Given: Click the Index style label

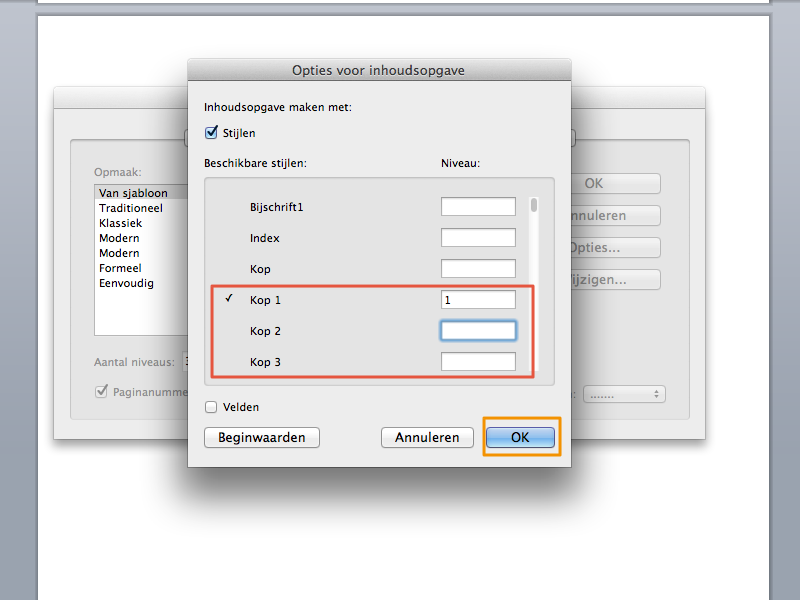Looking at the screenshot, I should pyautogui.click(x=265, y=238).
